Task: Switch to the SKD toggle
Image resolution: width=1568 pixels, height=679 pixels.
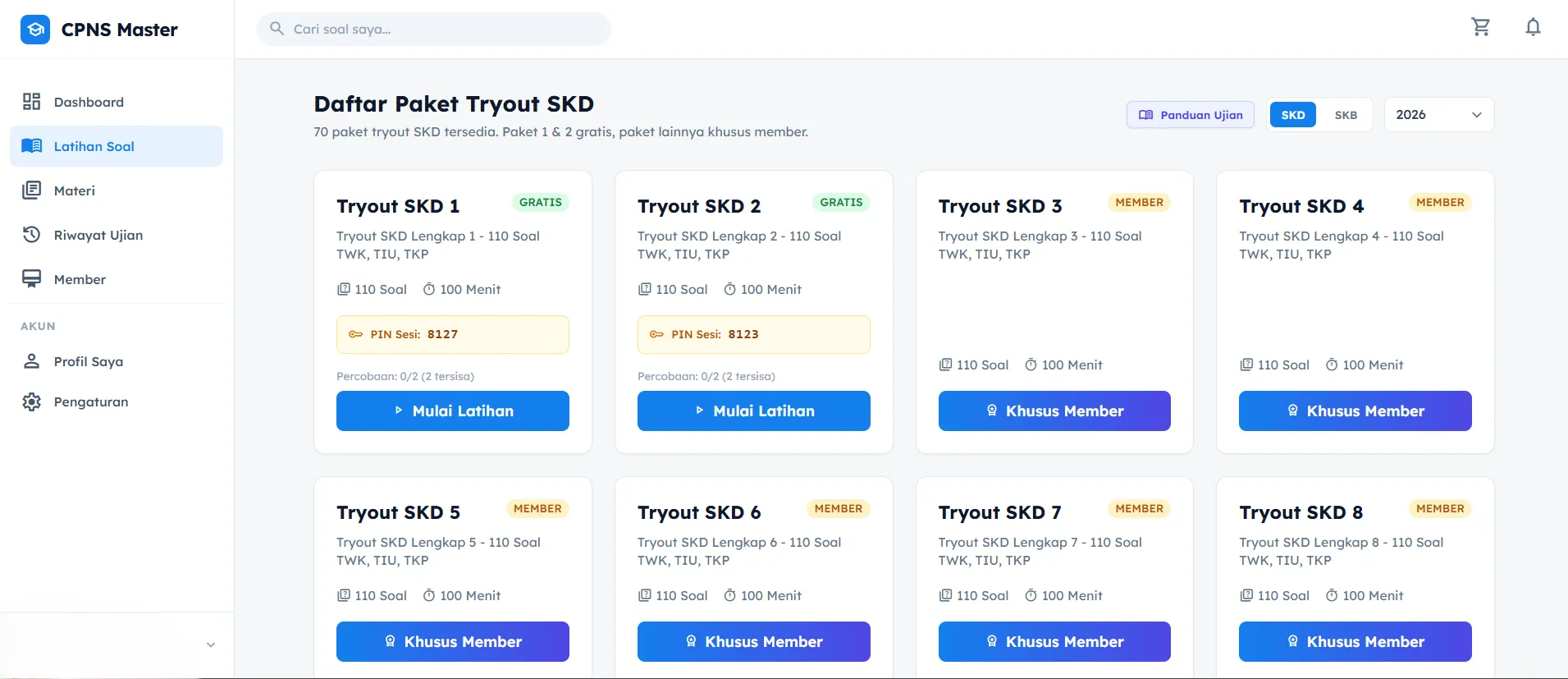Action: point(1293,115)
